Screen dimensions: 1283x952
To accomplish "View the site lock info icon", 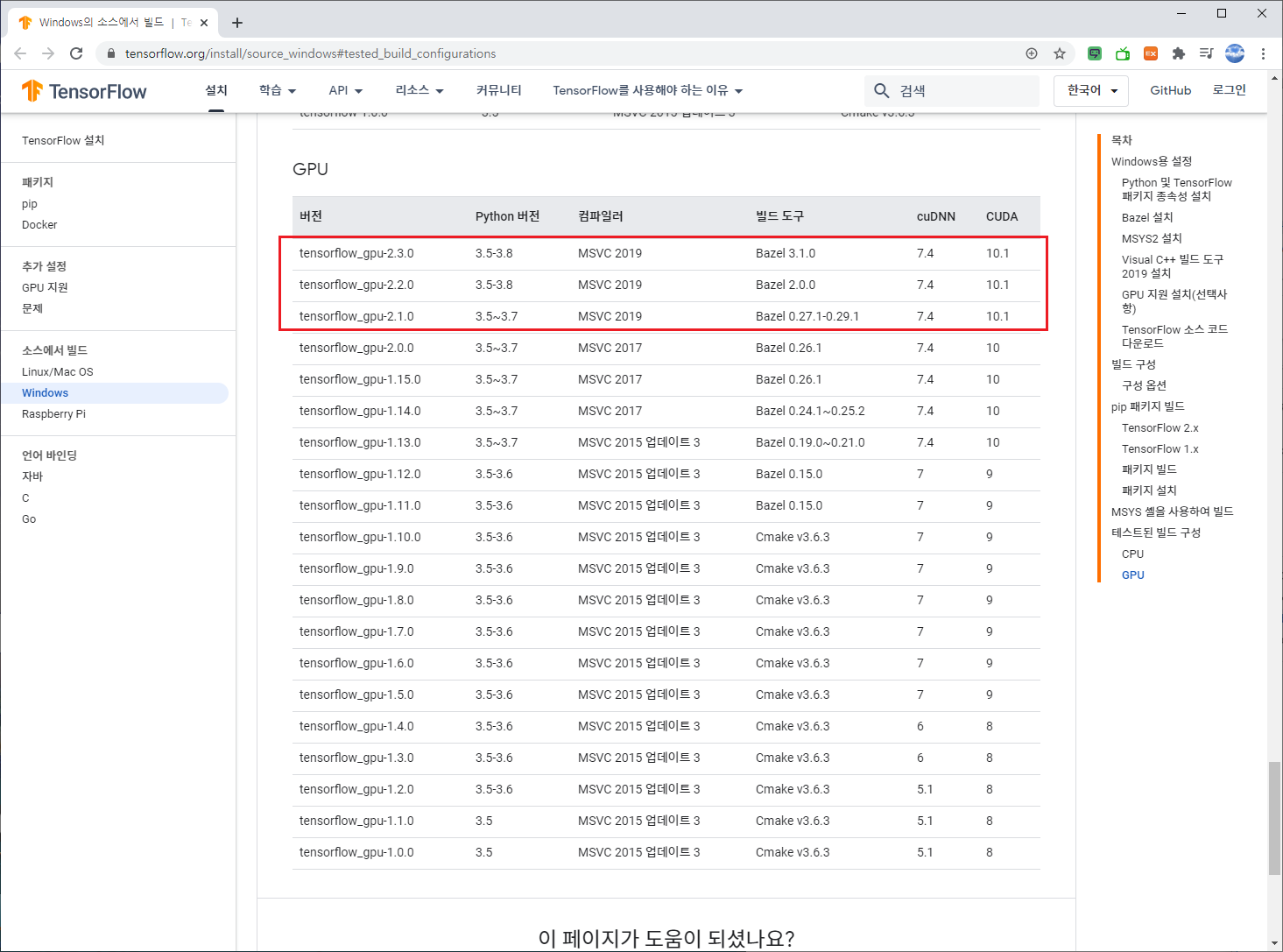I will pos(110,53).
